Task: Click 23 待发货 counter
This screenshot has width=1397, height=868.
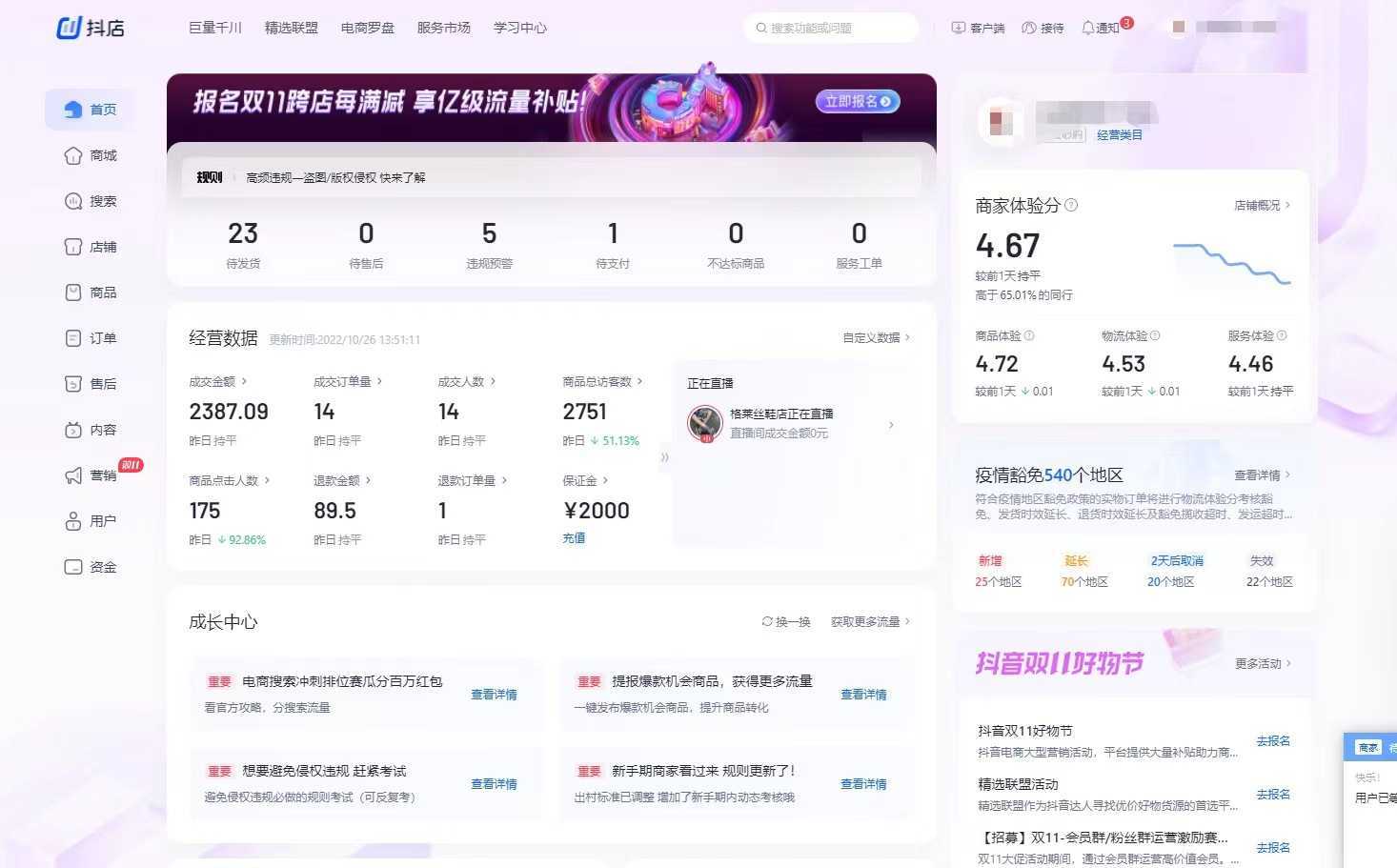Action: tap(243, 244)
